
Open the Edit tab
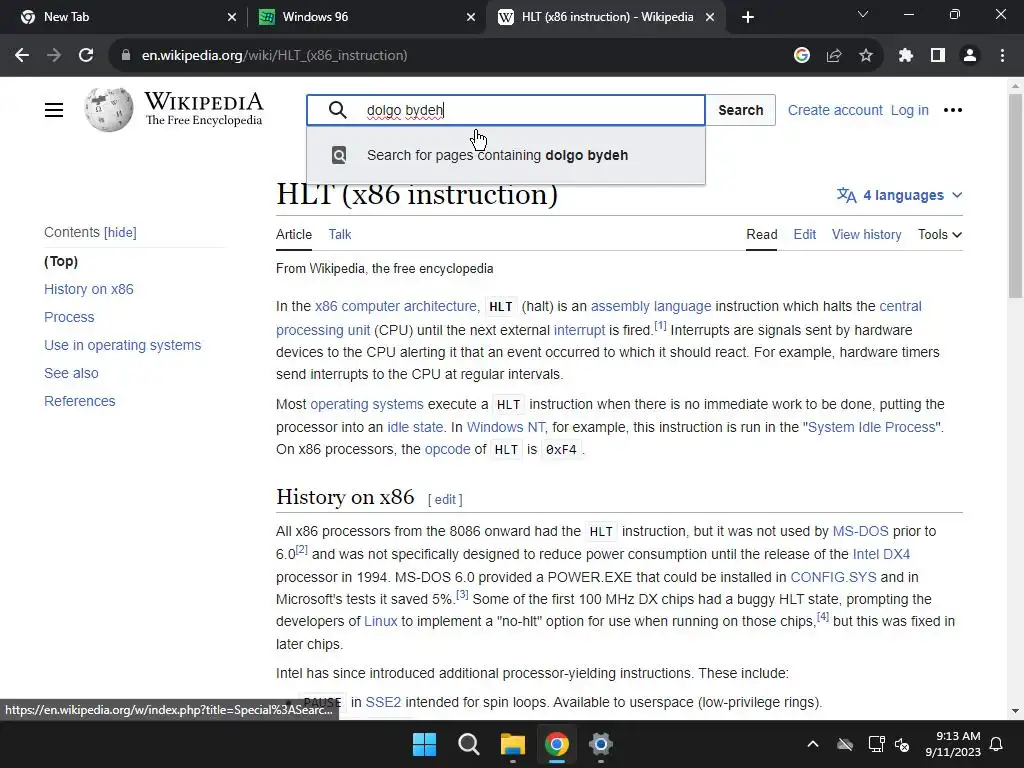coord(805,234)
